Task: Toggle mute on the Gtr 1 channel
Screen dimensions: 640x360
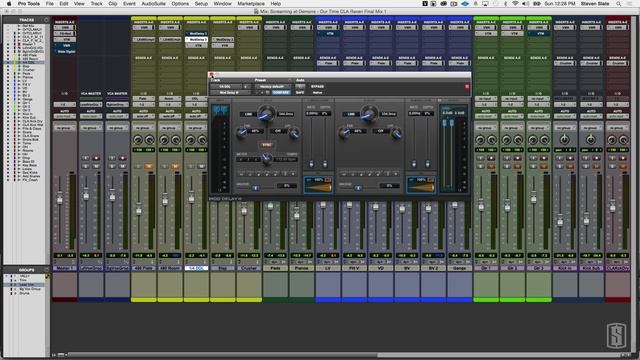Action: pos(491,166)
